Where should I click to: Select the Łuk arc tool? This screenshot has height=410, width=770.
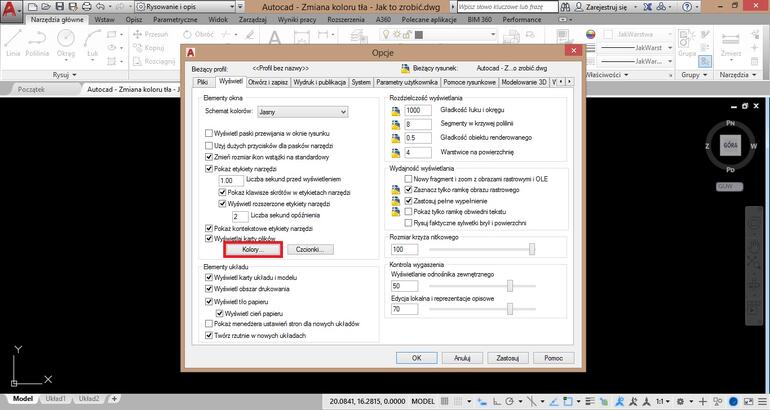coord(92,43)
